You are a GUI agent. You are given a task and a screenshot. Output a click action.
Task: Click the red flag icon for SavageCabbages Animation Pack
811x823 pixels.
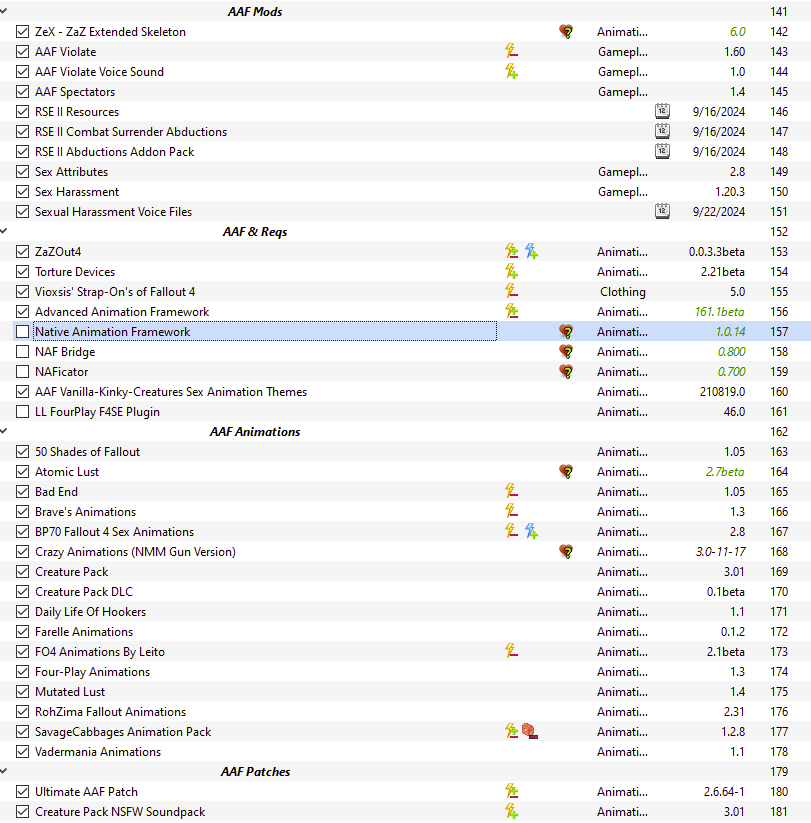point(530,732)
